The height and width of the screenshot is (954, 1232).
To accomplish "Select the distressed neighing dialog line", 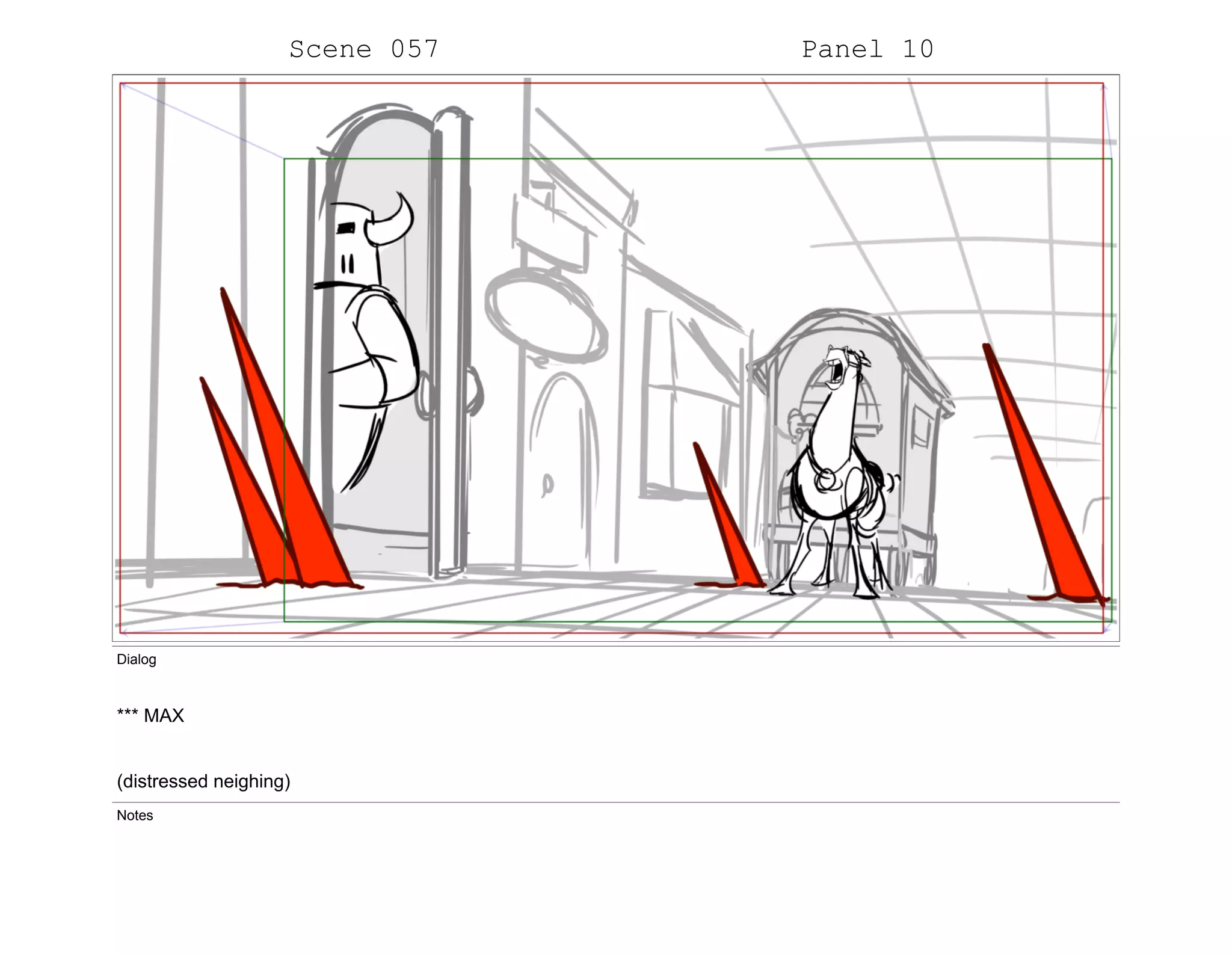I will coord(203,781).
